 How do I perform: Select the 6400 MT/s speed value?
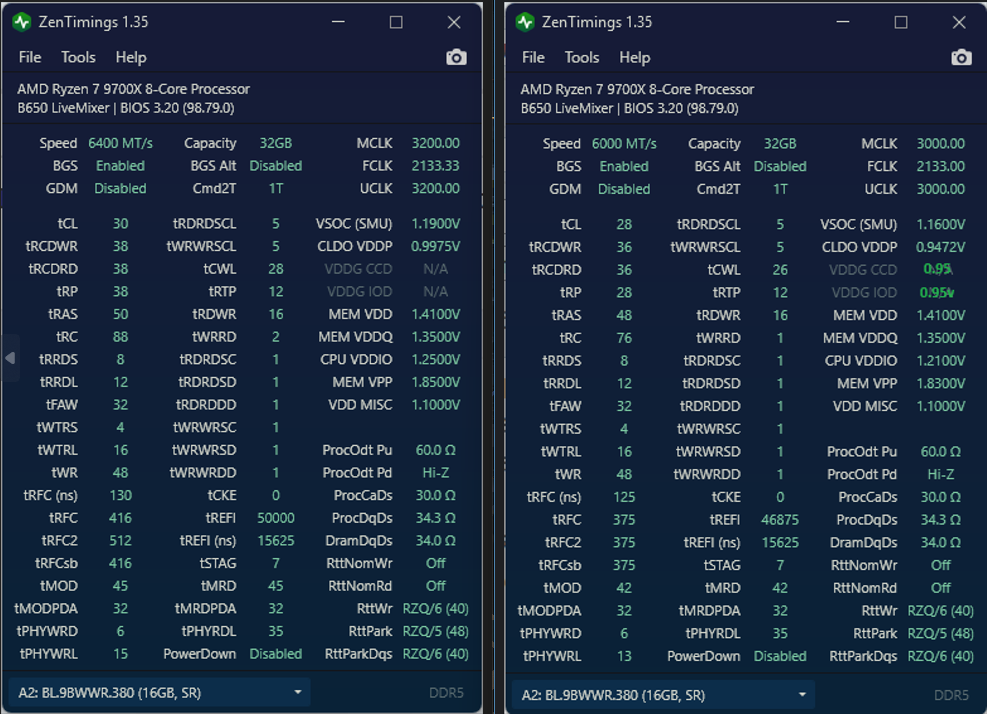coord(120,143)
